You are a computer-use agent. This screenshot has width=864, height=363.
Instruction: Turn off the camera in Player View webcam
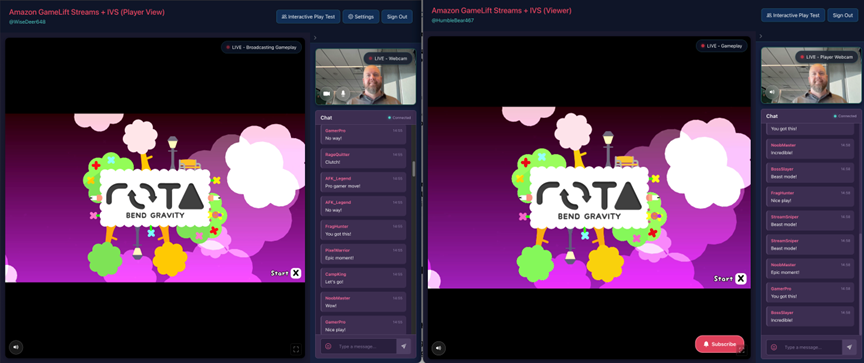[x=326, y=94]
